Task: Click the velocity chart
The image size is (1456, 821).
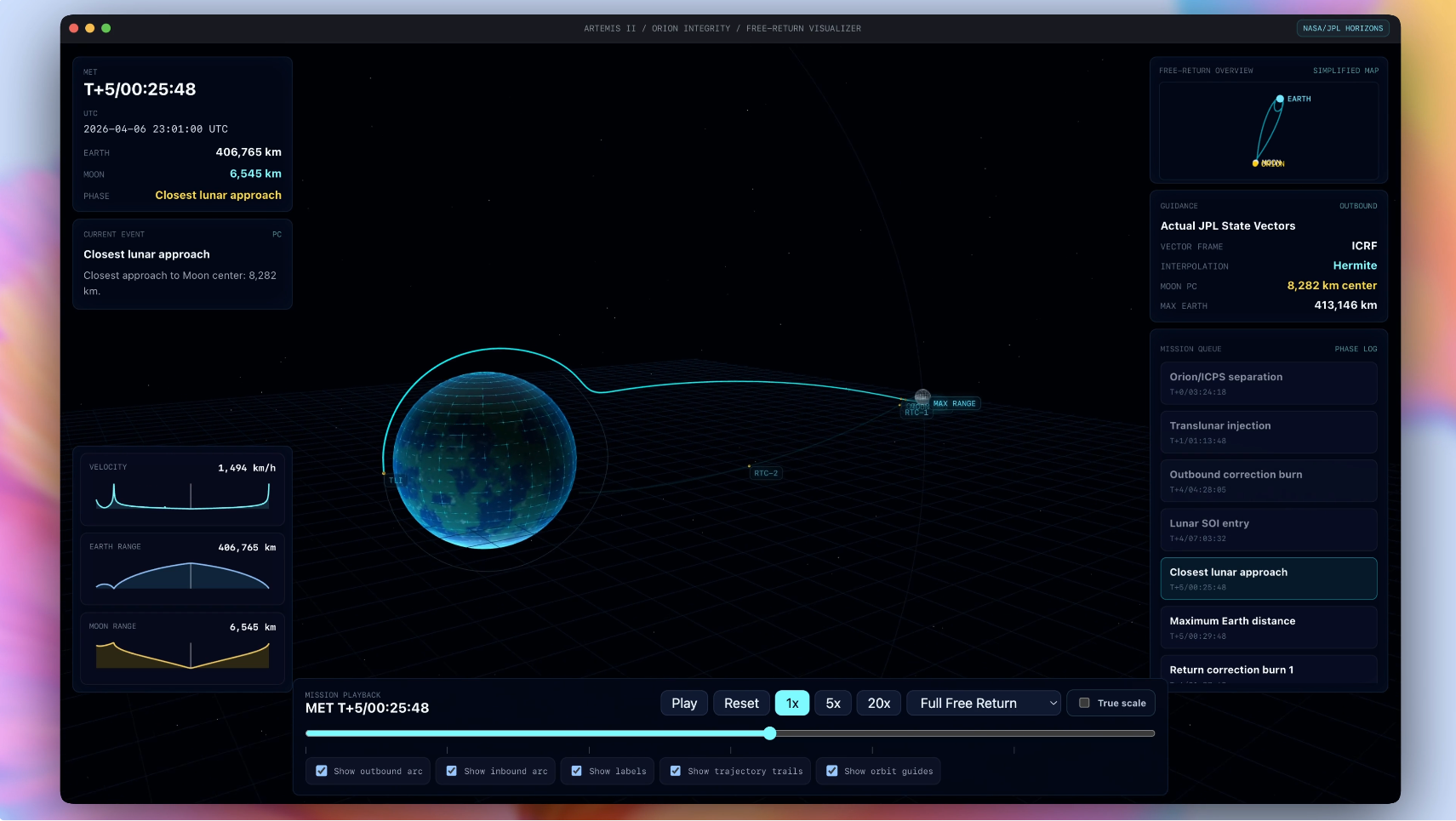Action: click(x=182, y=496)
